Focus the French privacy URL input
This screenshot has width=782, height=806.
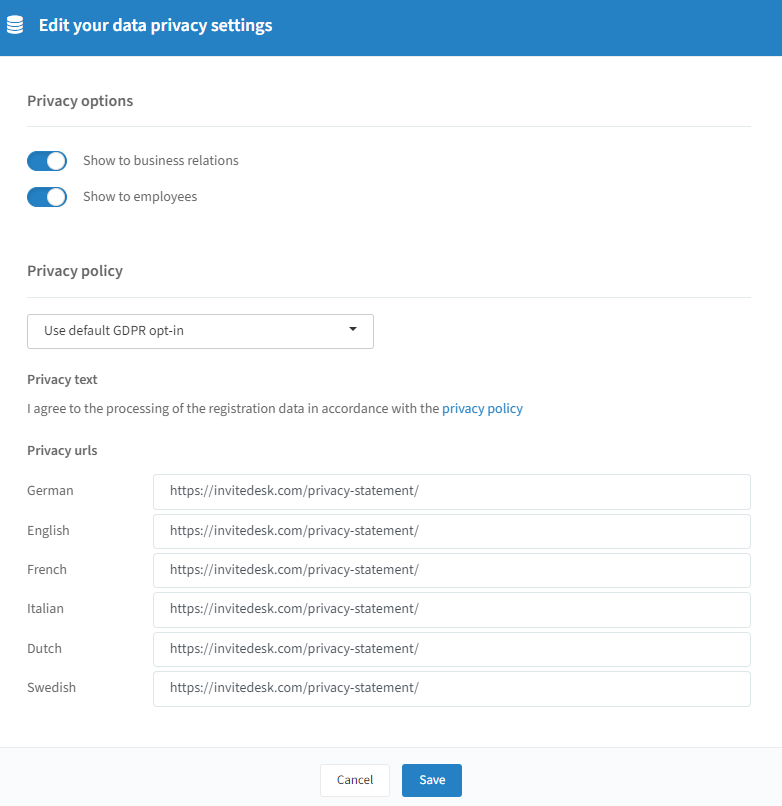pos(452,571)
